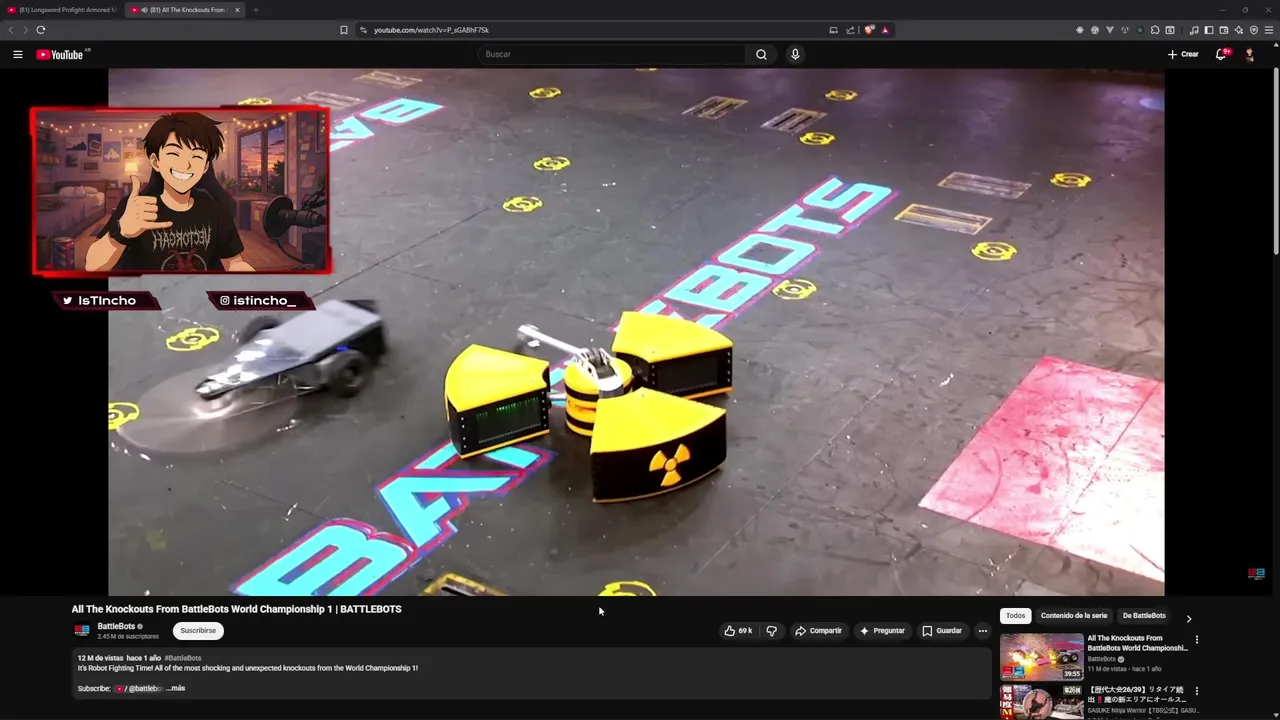Bookmark this page icon

(x=344, y=30)
